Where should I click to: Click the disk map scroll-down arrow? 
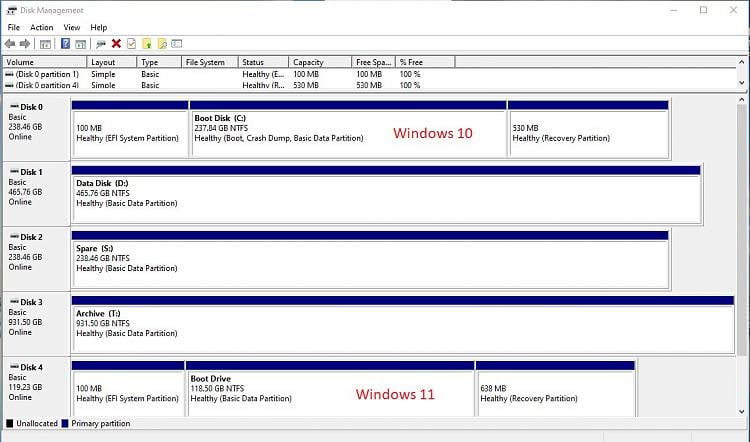pyautogui.click(x=741, y=411)
